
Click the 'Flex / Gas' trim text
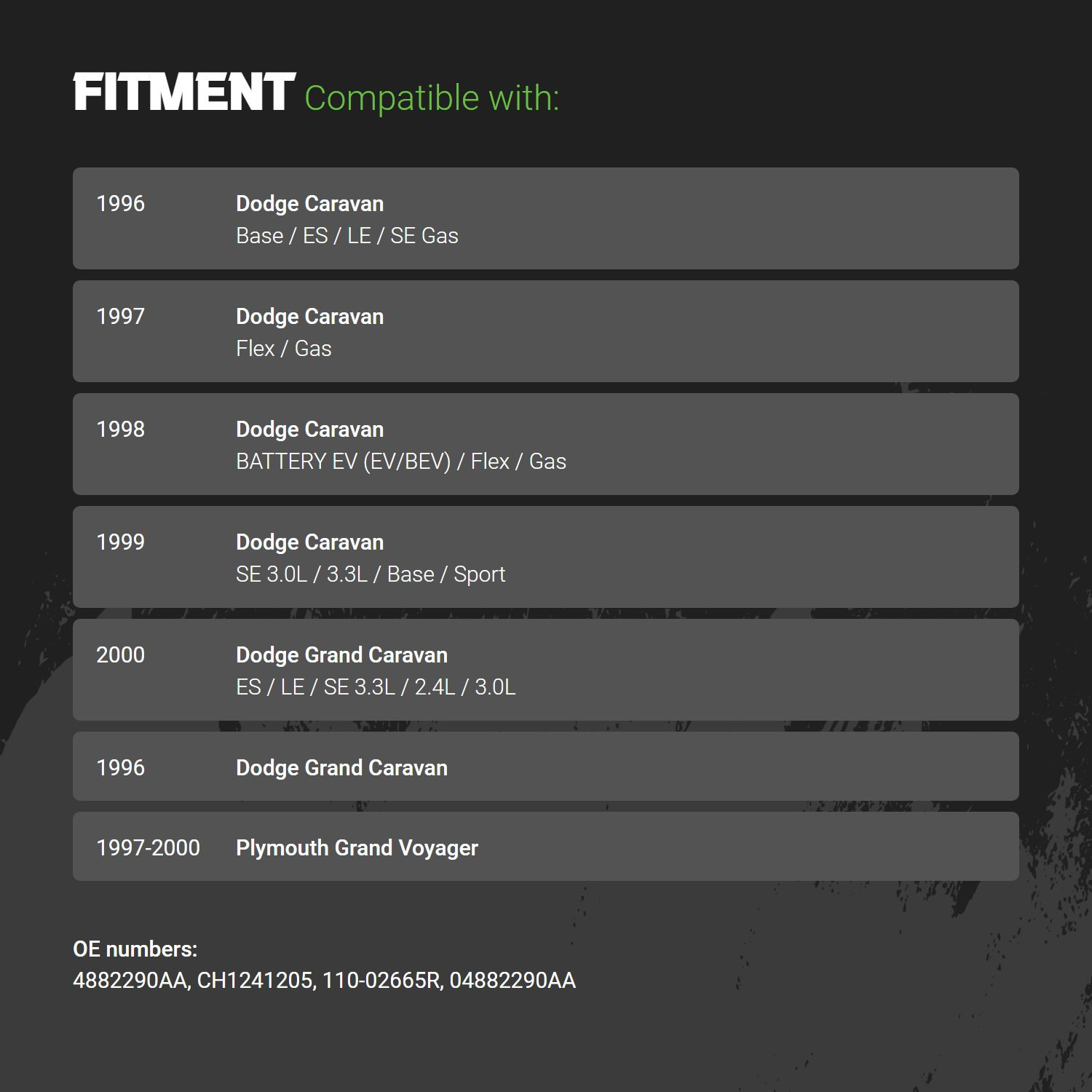pyautogui.click(x=284, y=349)
